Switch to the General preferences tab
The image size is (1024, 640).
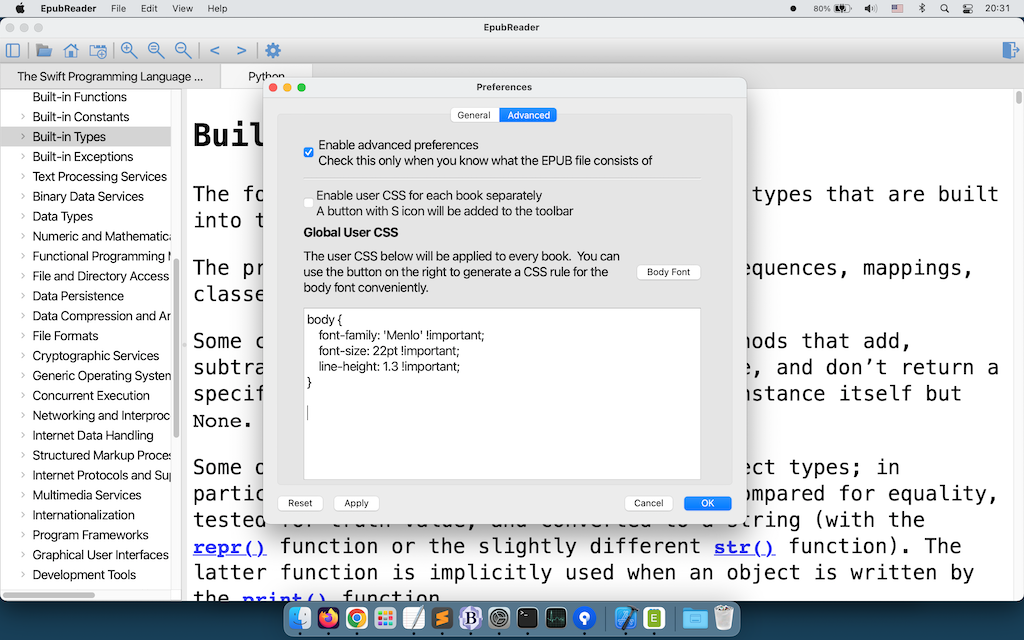pos(474,115)
